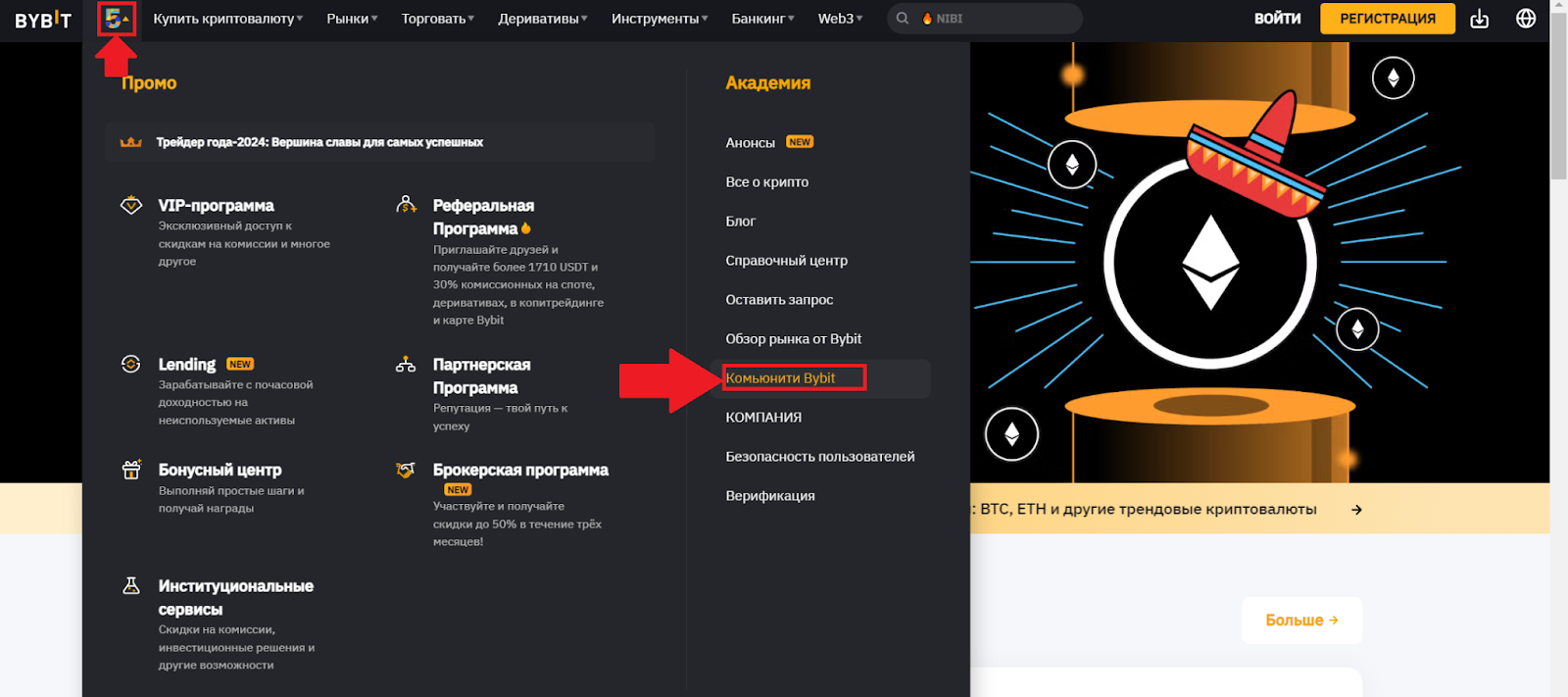Open VIP-программа title
The height and width of the screenshot is (697, 1568).
coord(217,206)
